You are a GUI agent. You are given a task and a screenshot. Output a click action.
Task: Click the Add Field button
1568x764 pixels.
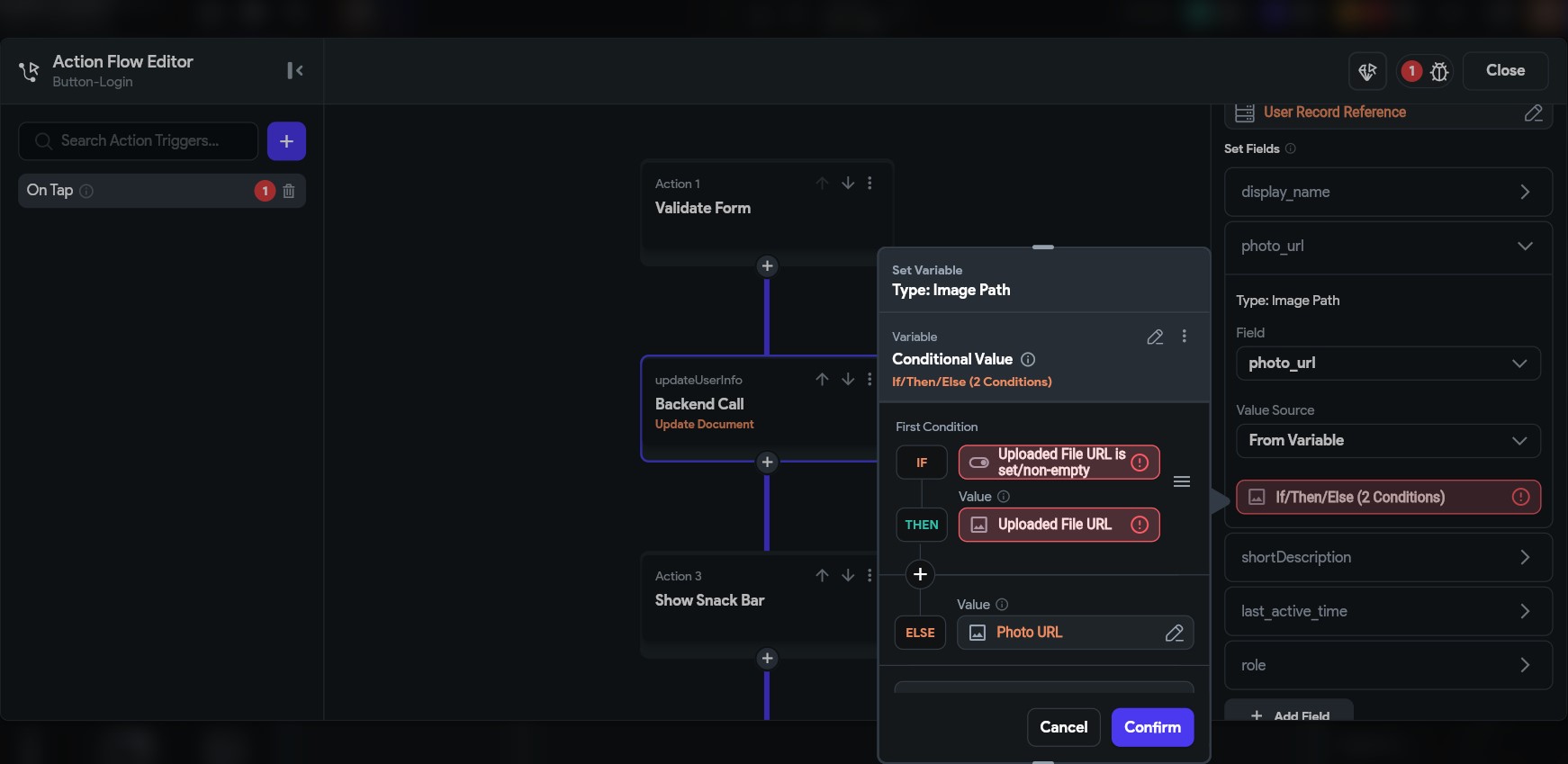click(x=1289, y=712)
